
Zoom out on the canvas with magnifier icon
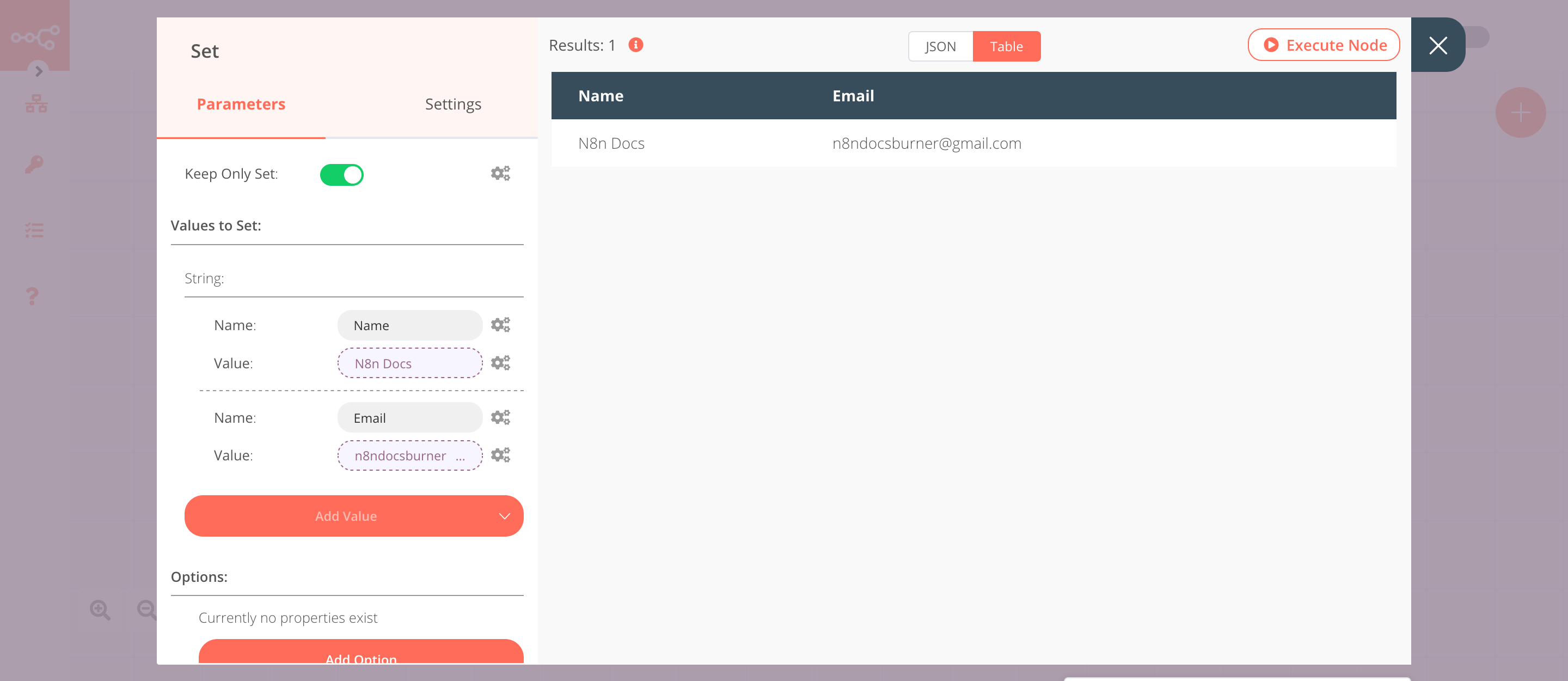(145, 610)
